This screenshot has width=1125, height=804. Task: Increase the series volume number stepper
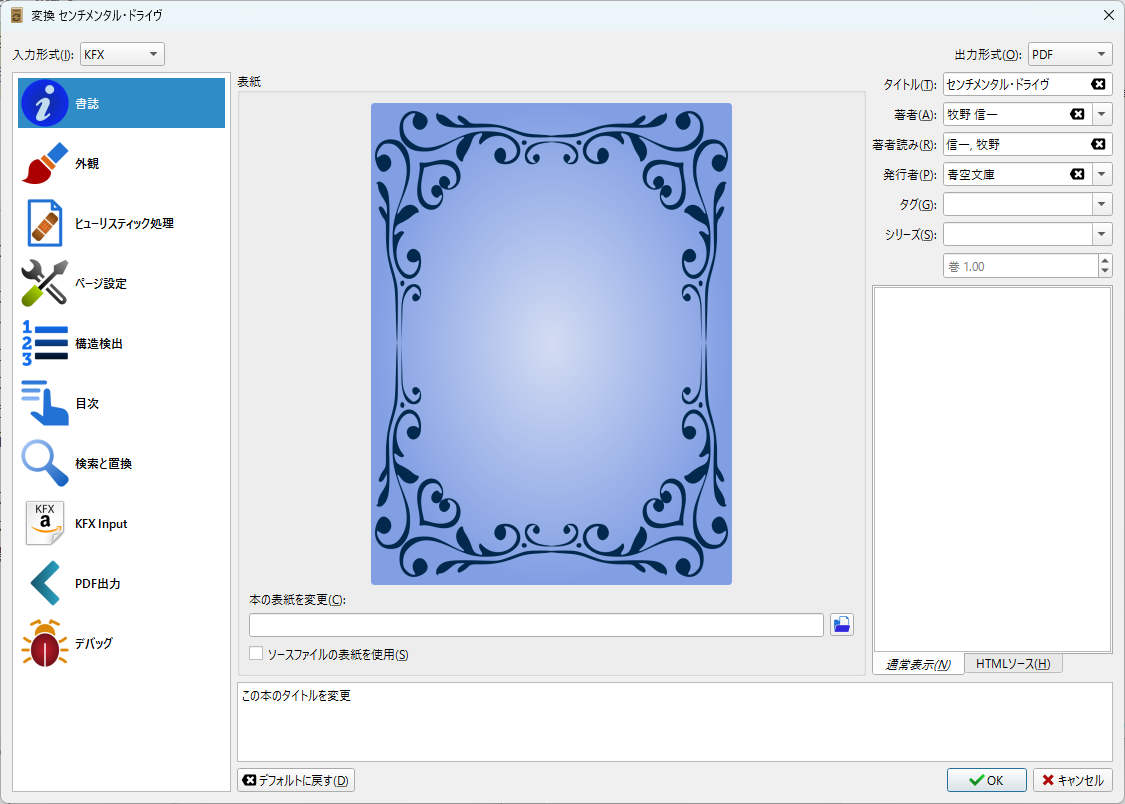click(x=1104, y=261)
